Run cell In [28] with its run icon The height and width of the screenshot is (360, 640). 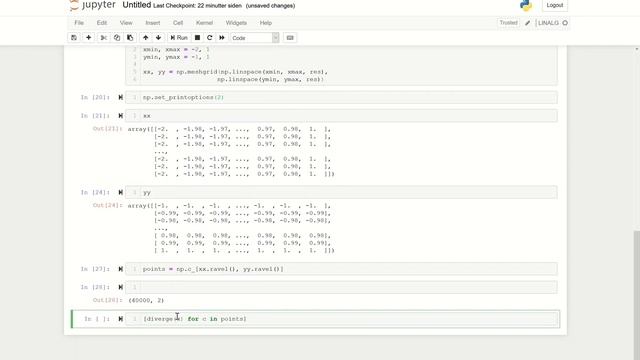tap(120, 287)
